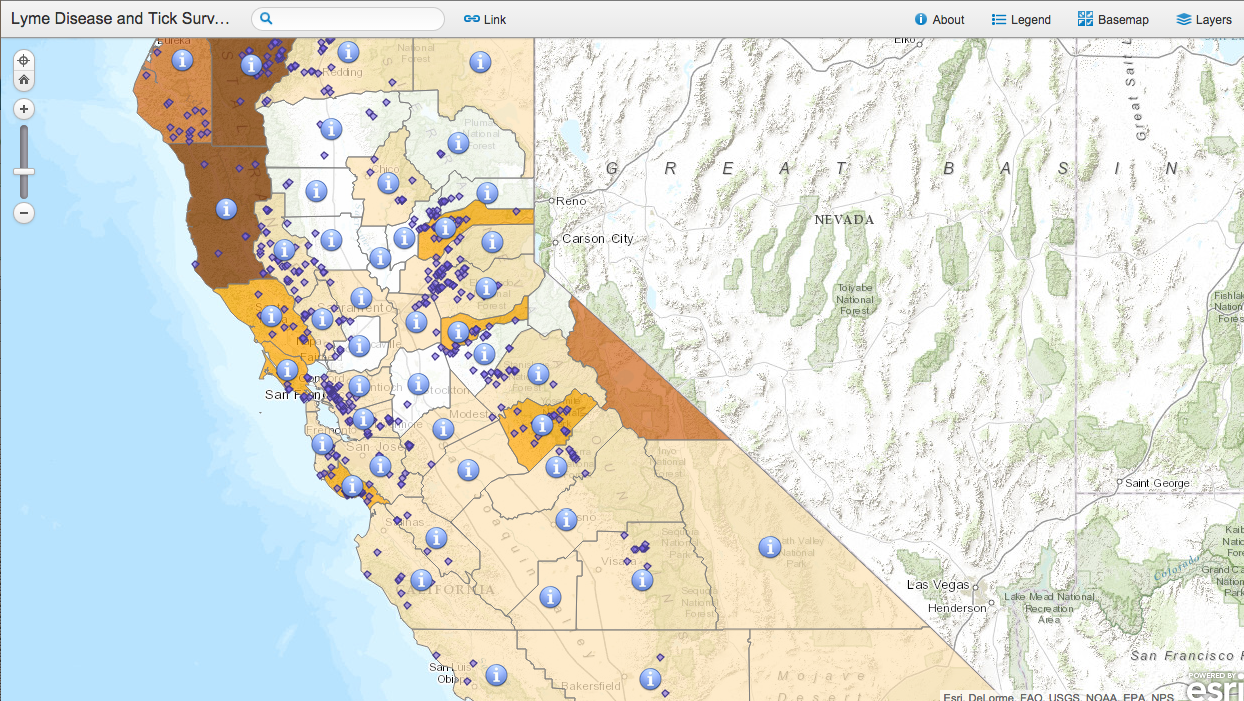
Task: Open the Basemap gallery
Action: click(1113, 19)
